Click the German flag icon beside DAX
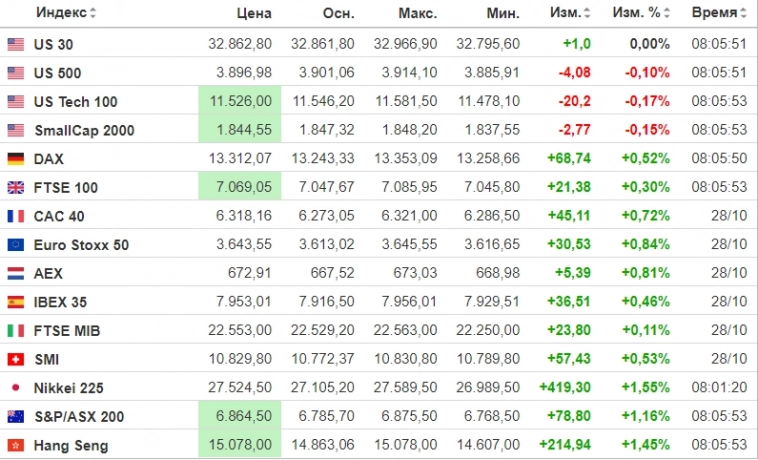 (x=16, y=159)
